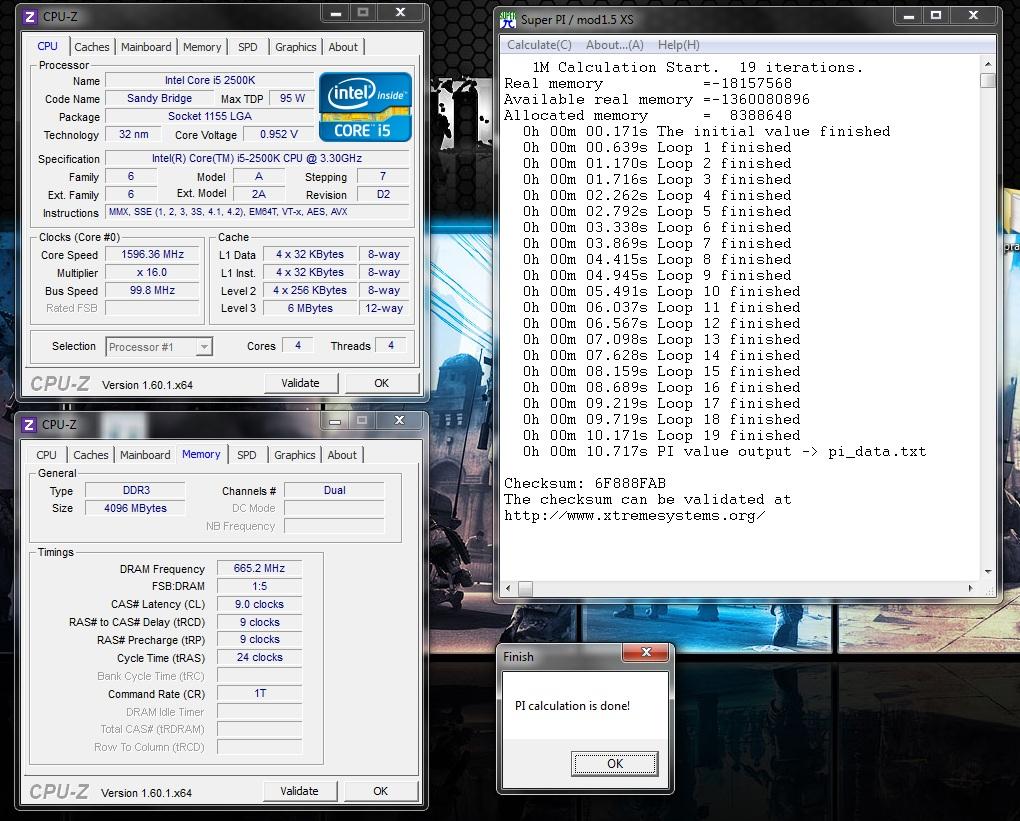
Task: Minimize the Super PI window
Action: pyautogui.click(x=909, y=16)
